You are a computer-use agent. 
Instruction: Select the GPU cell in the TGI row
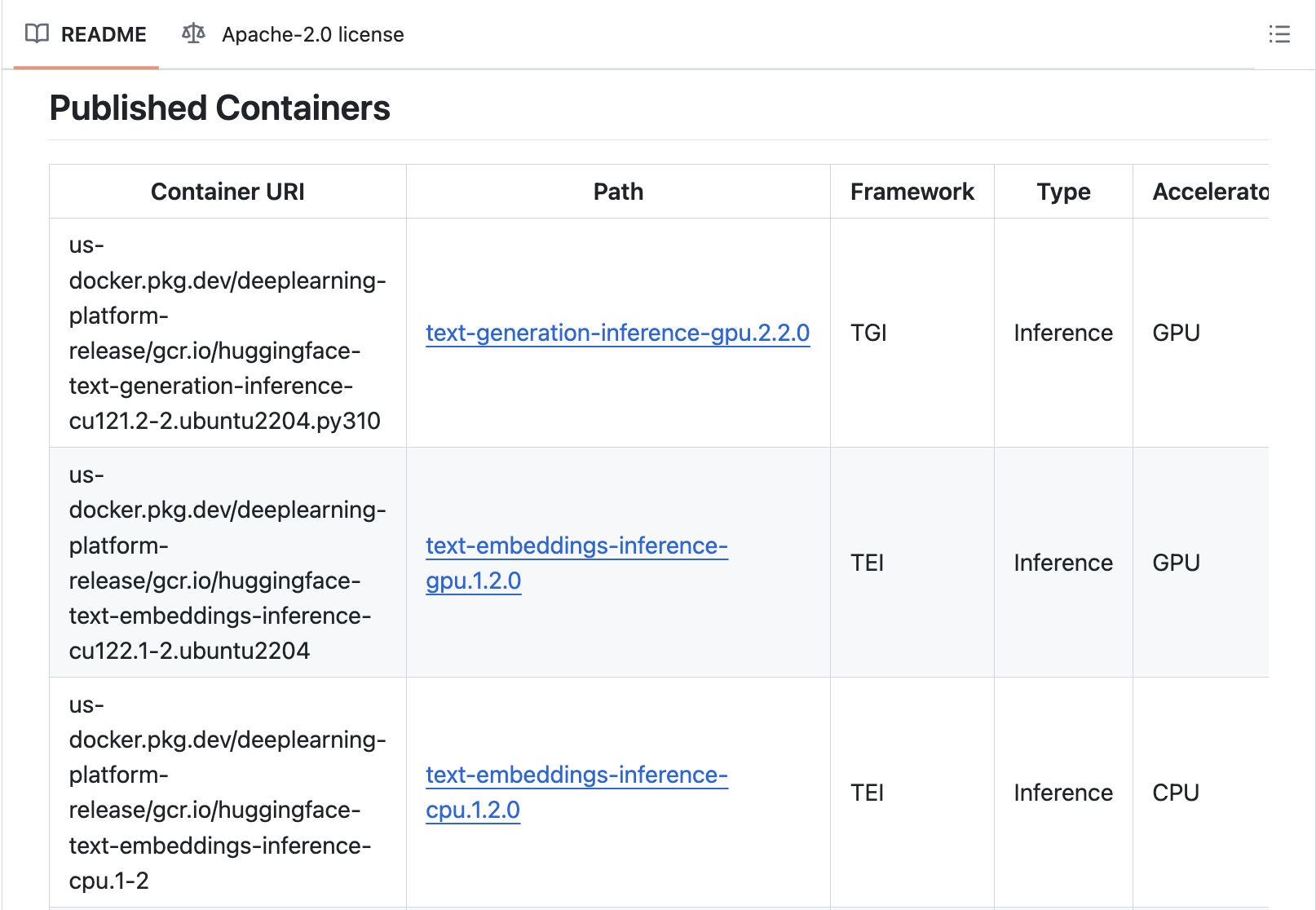coord(1201,333)
